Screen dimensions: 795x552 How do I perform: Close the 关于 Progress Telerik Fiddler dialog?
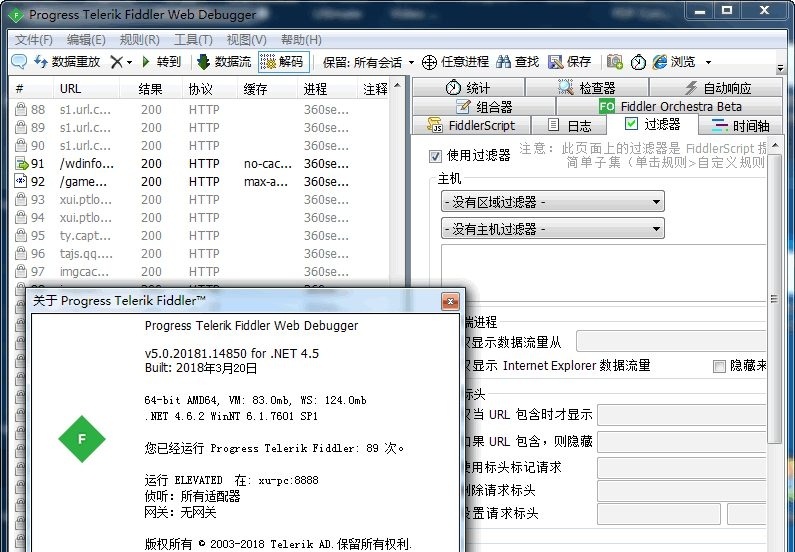point(450,301)
